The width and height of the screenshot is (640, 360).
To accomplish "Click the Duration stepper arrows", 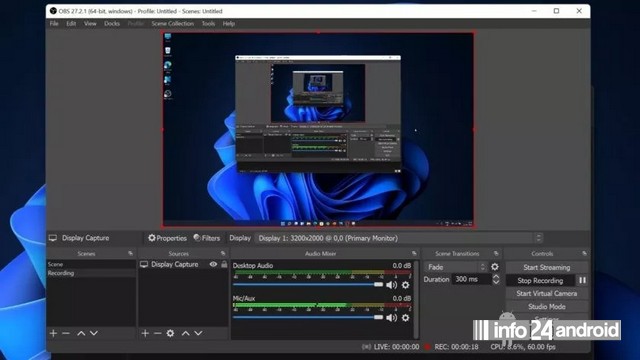I will pos(496,279).
